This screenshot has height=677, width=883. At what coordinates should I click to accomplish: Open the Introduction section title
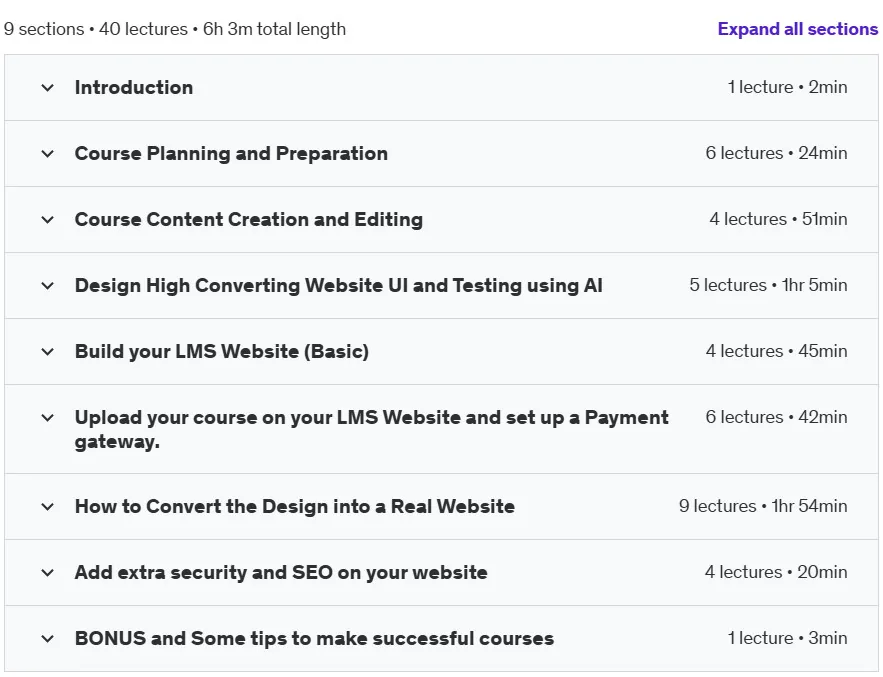(x=134, y=87)
